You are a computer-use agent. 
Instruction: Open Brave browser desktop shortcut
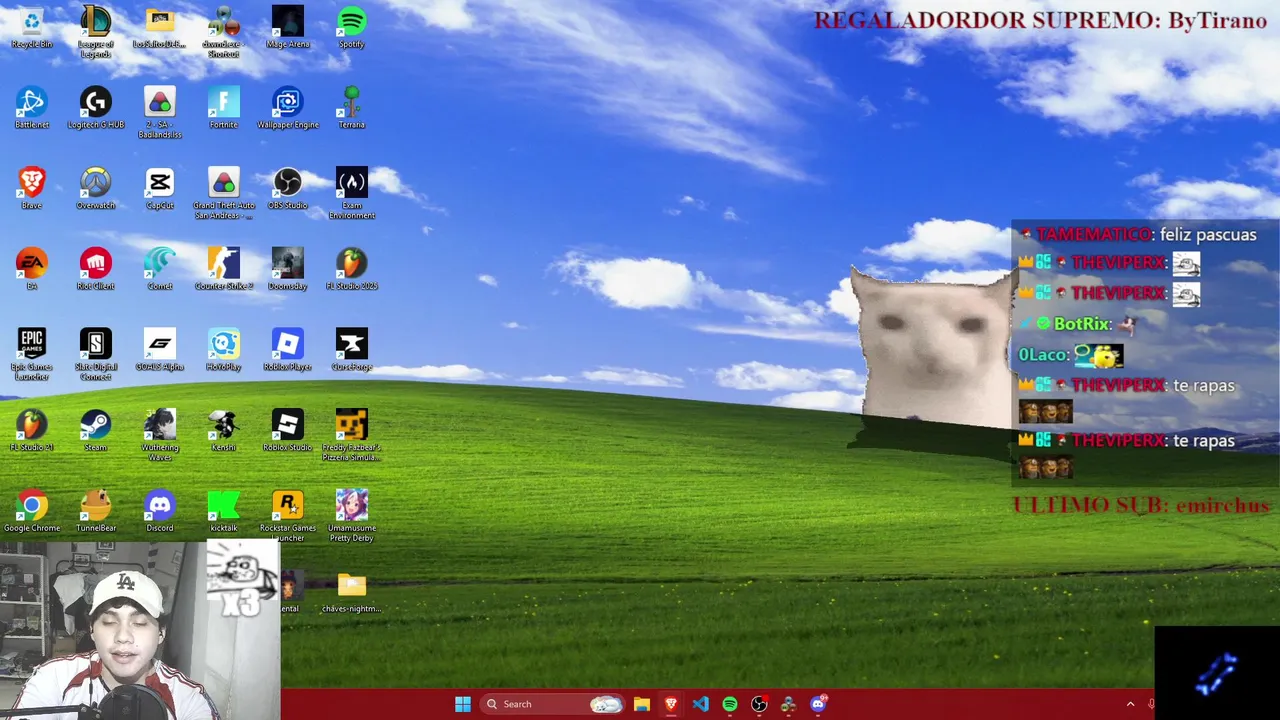32,189
